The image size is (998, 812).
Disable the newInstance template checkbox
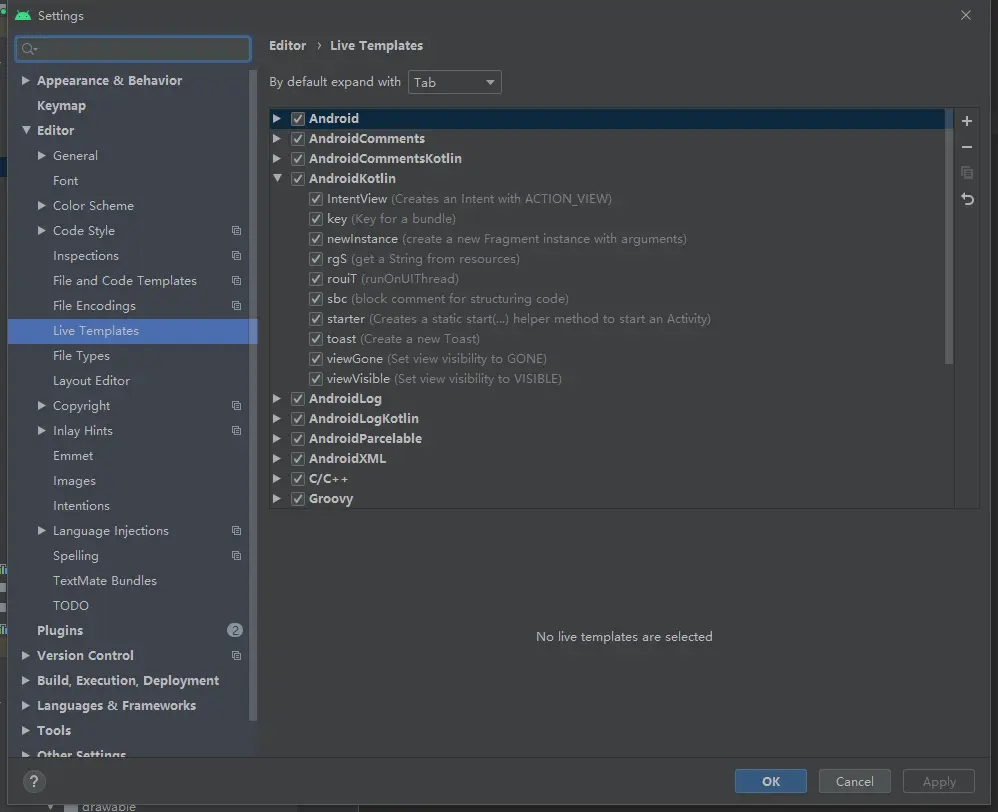click(316, 239)
